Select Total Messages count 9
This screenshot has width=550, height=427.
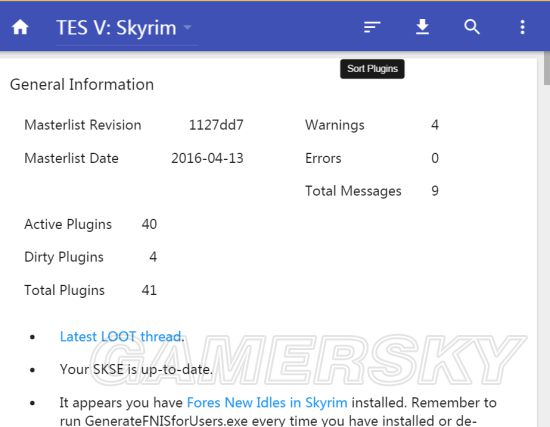pyautogui.click(x=435, y=191)
